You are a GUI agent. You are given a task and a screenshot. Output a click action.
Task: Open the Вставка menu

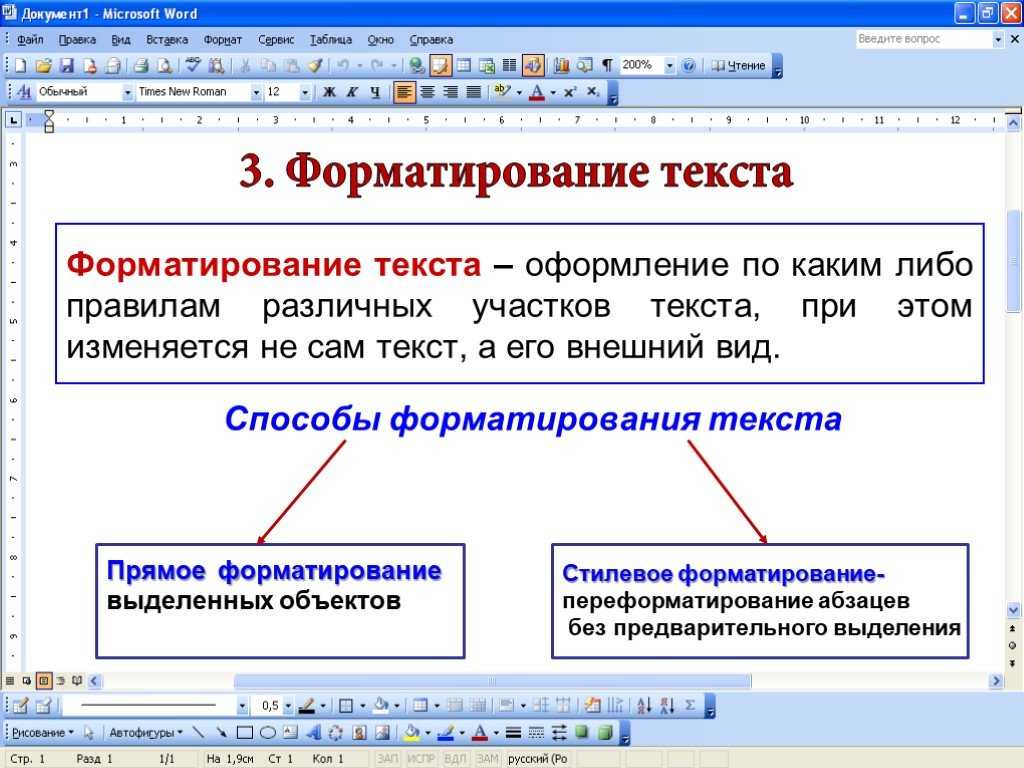coord(167,40)
